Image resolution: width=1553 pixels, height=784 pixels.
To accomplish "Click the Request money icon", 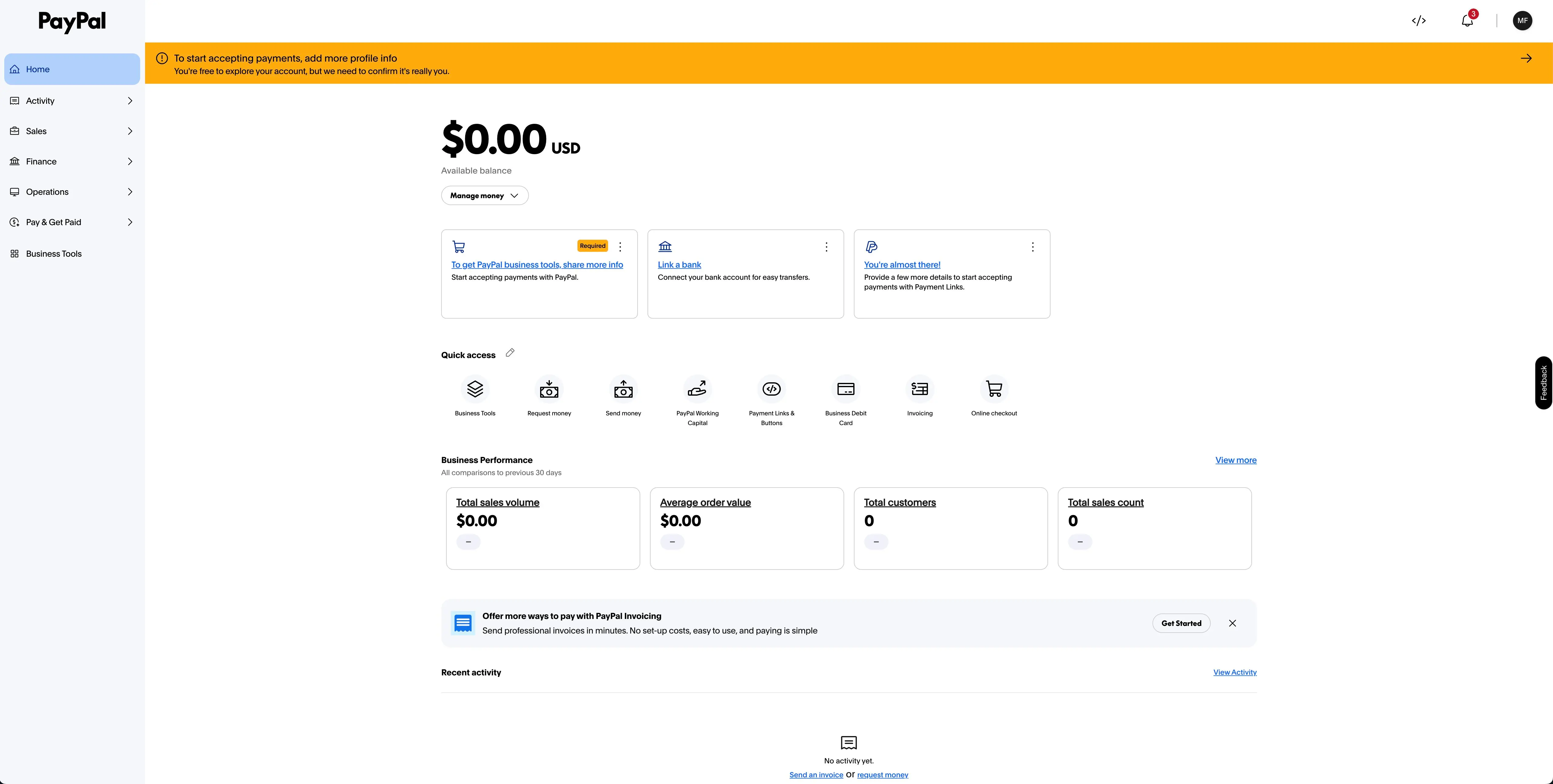I will tap(549, 389).
